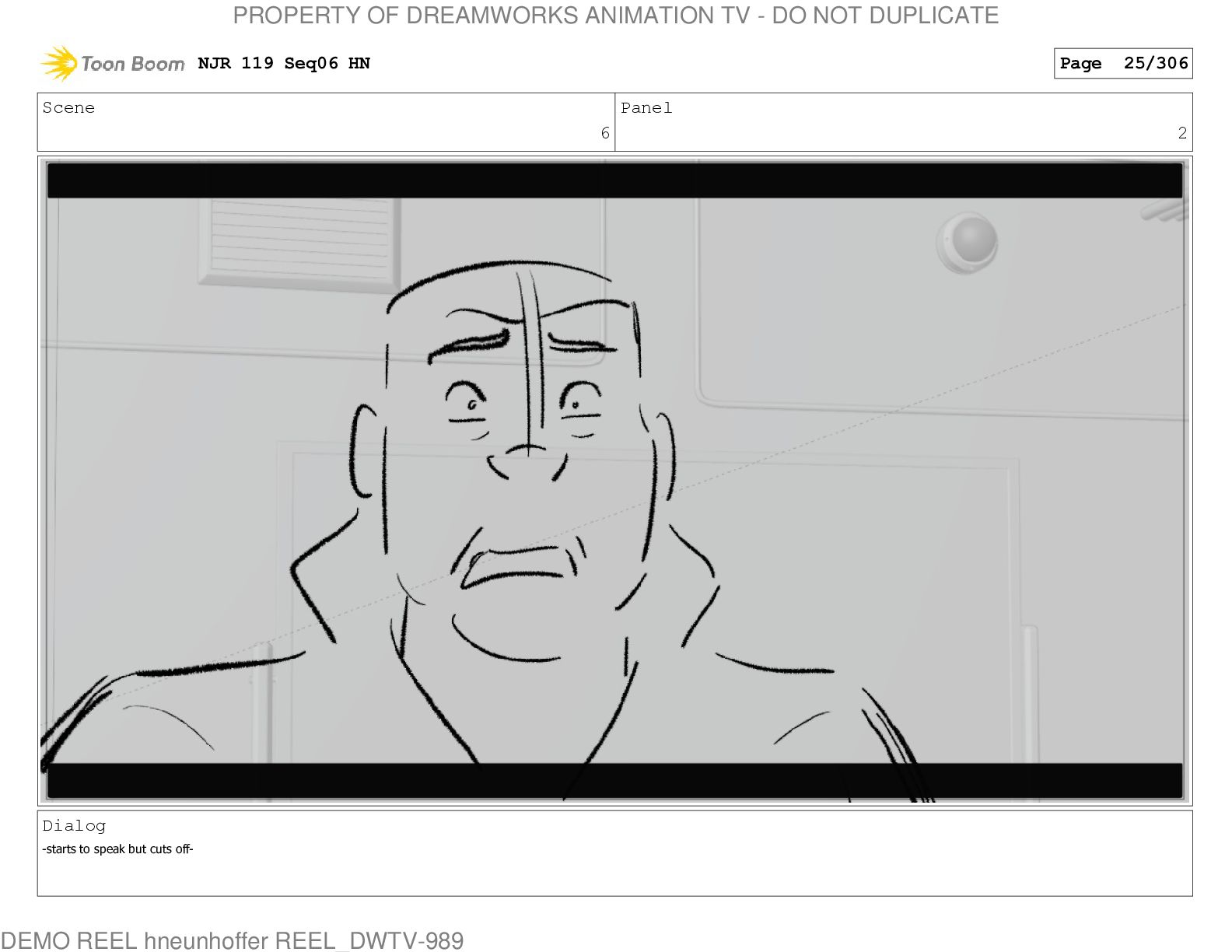Select the 'PROPERTY OF DREAMWORKS ANIMATION TV' header
The width and height of the screenshot is (1232, 952).
point(616,15)
